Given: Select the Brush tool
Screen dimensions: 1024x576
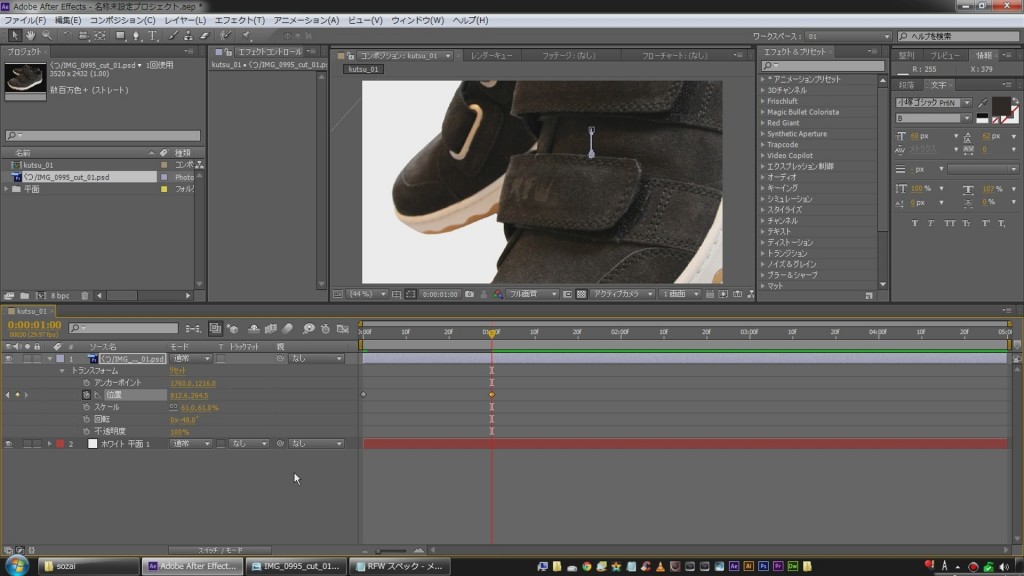Looking at the screenshot, I should 173,36.
